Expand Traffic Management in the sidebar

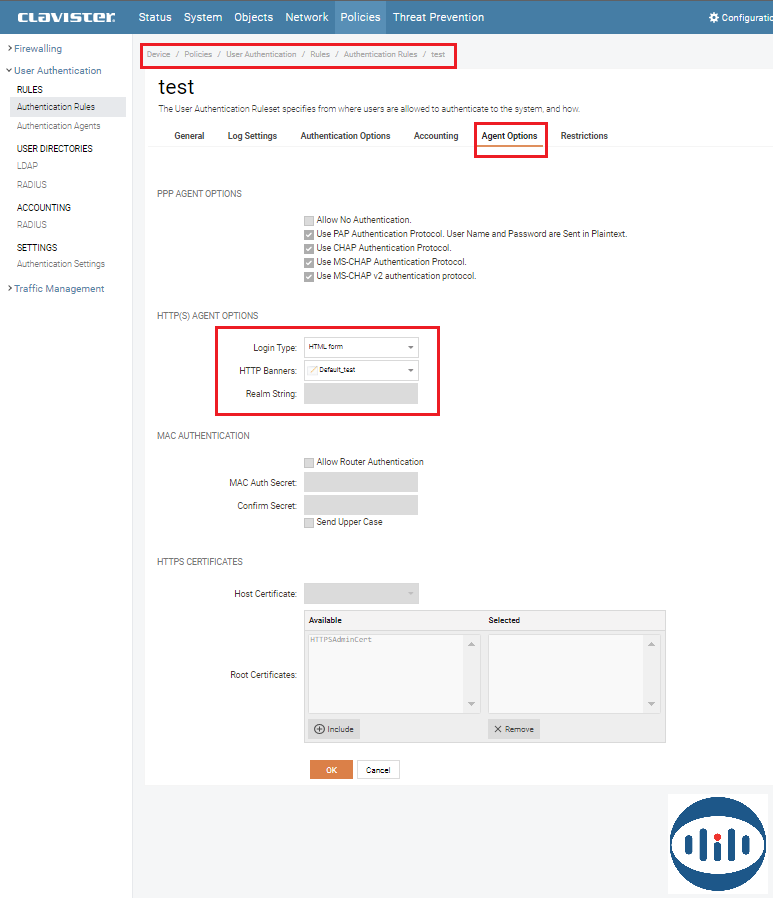click(x=58, y=289)
